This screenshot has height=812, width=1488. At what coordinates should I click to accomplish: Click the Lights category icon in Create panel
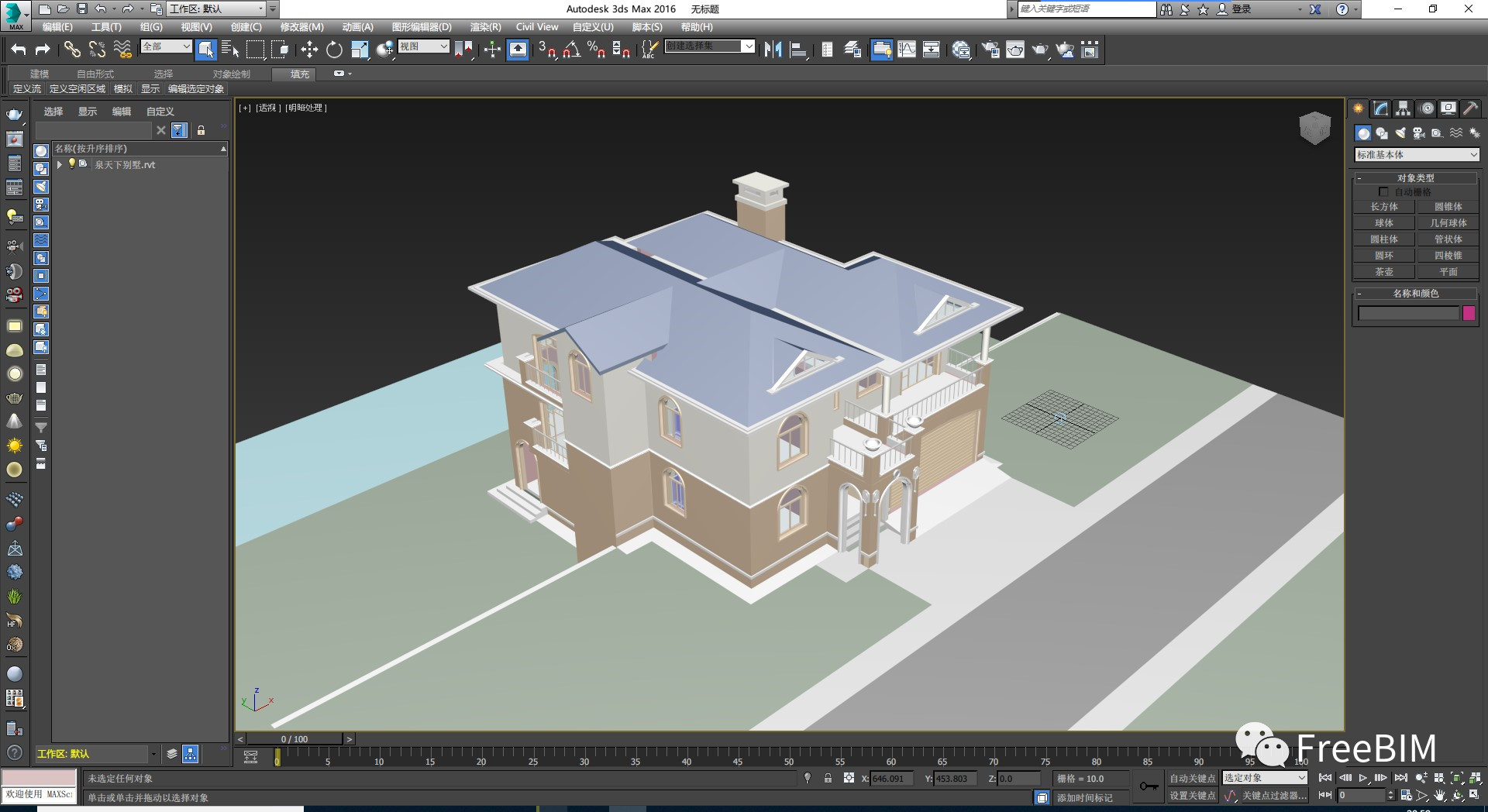[1400, 133]
